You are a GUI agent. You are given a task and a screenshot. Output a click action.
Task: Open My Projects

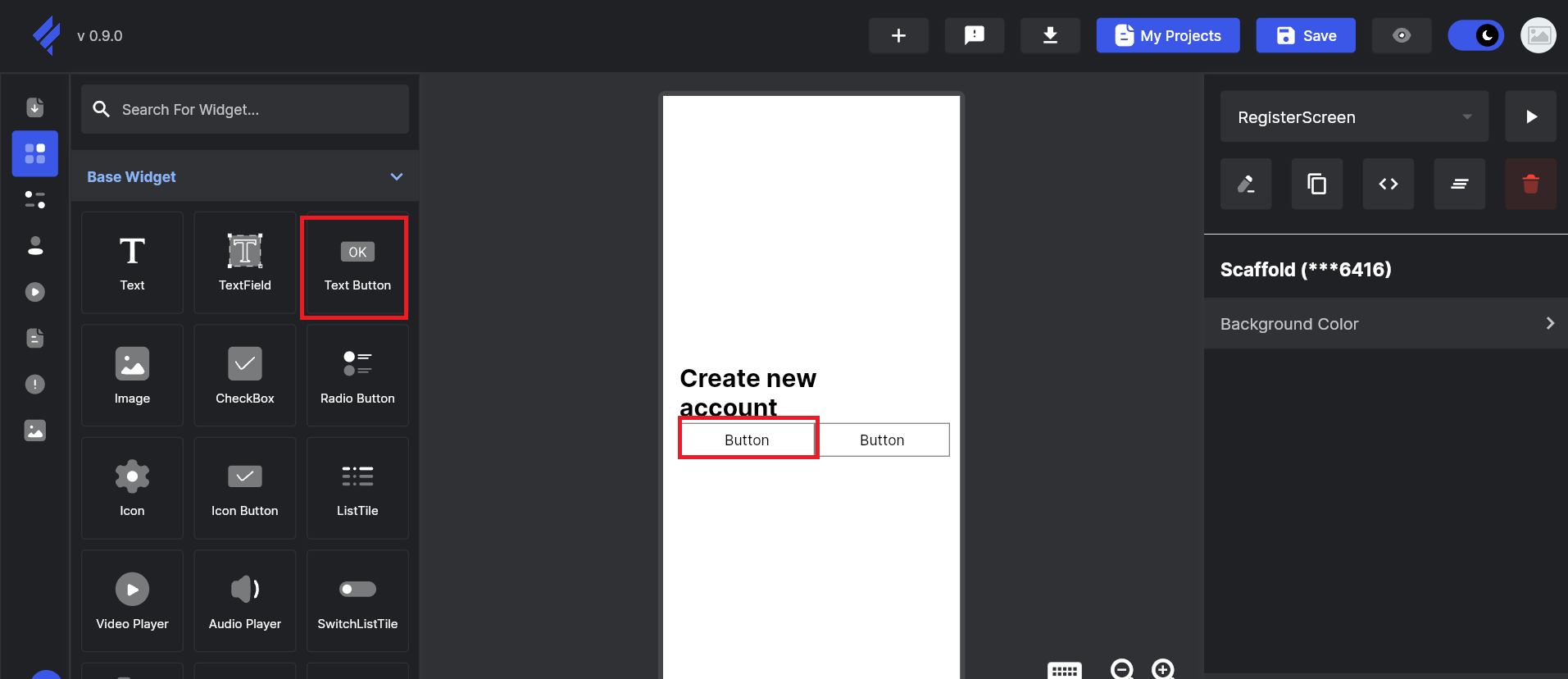[x=1167, y=35]
